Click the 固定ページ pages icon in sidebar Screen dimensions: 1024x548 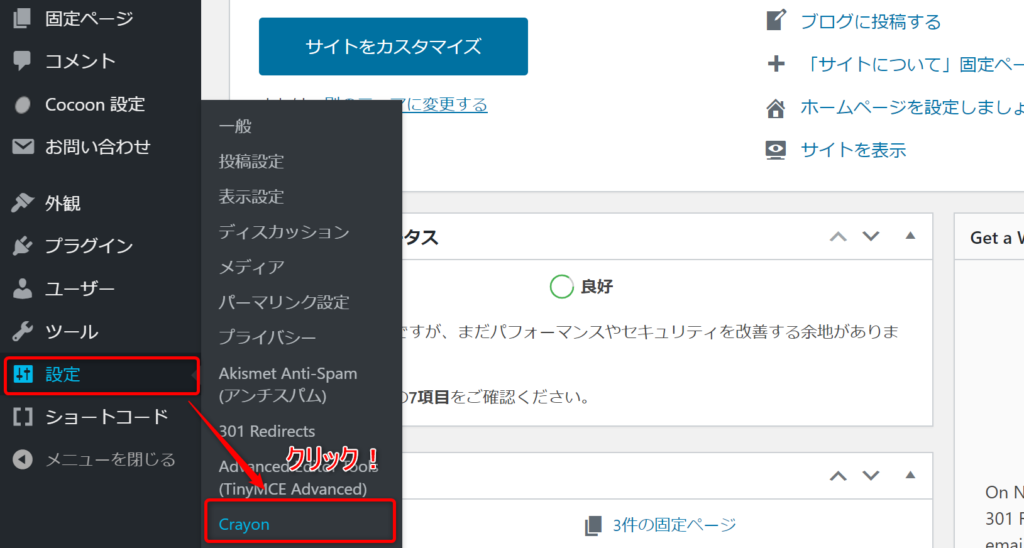coord(22,20)
